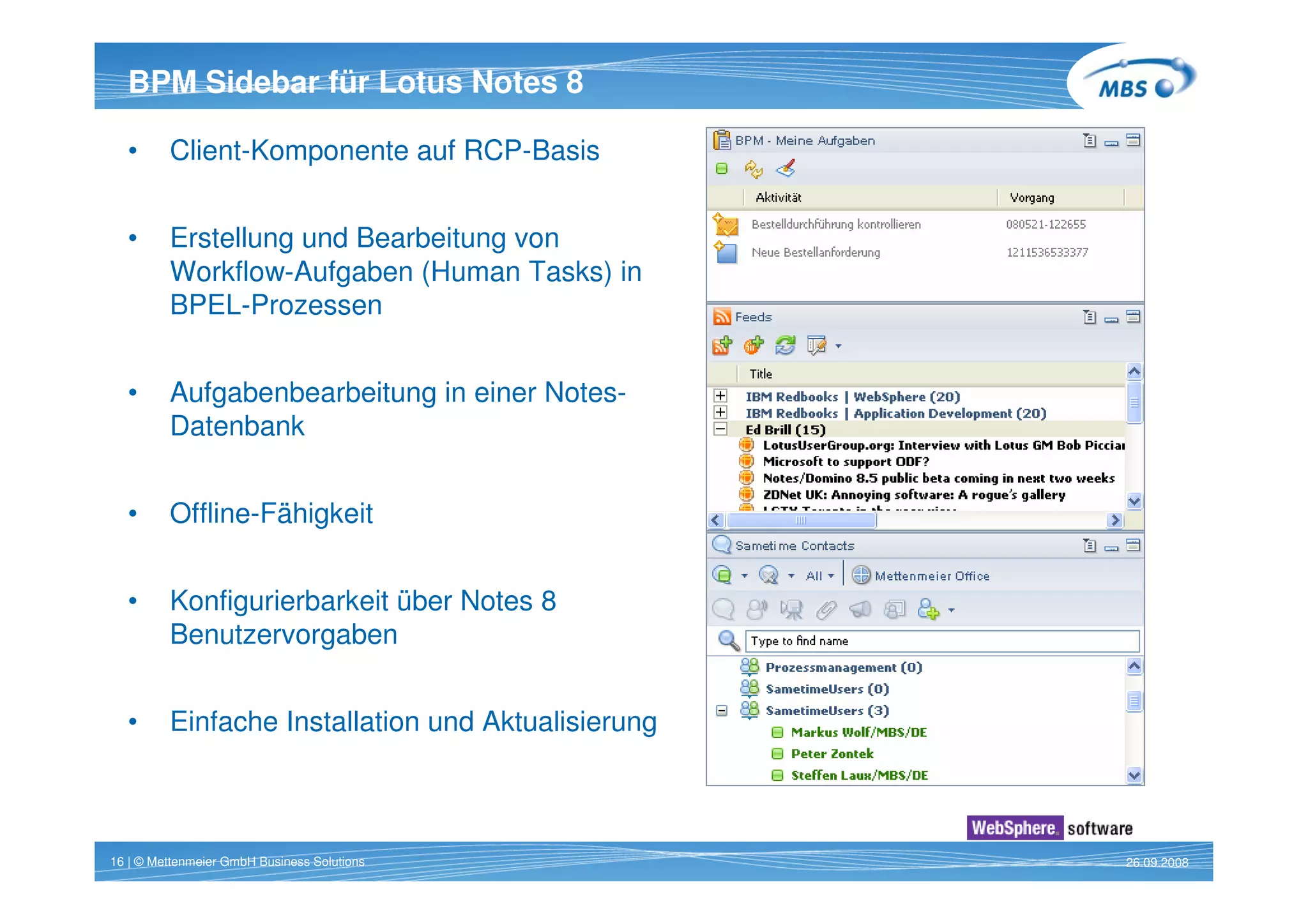Select the Prozessmanagement (0) group
Image resolution: width=1308 pixels, height=924 pixels.
[x=844, y=667]
